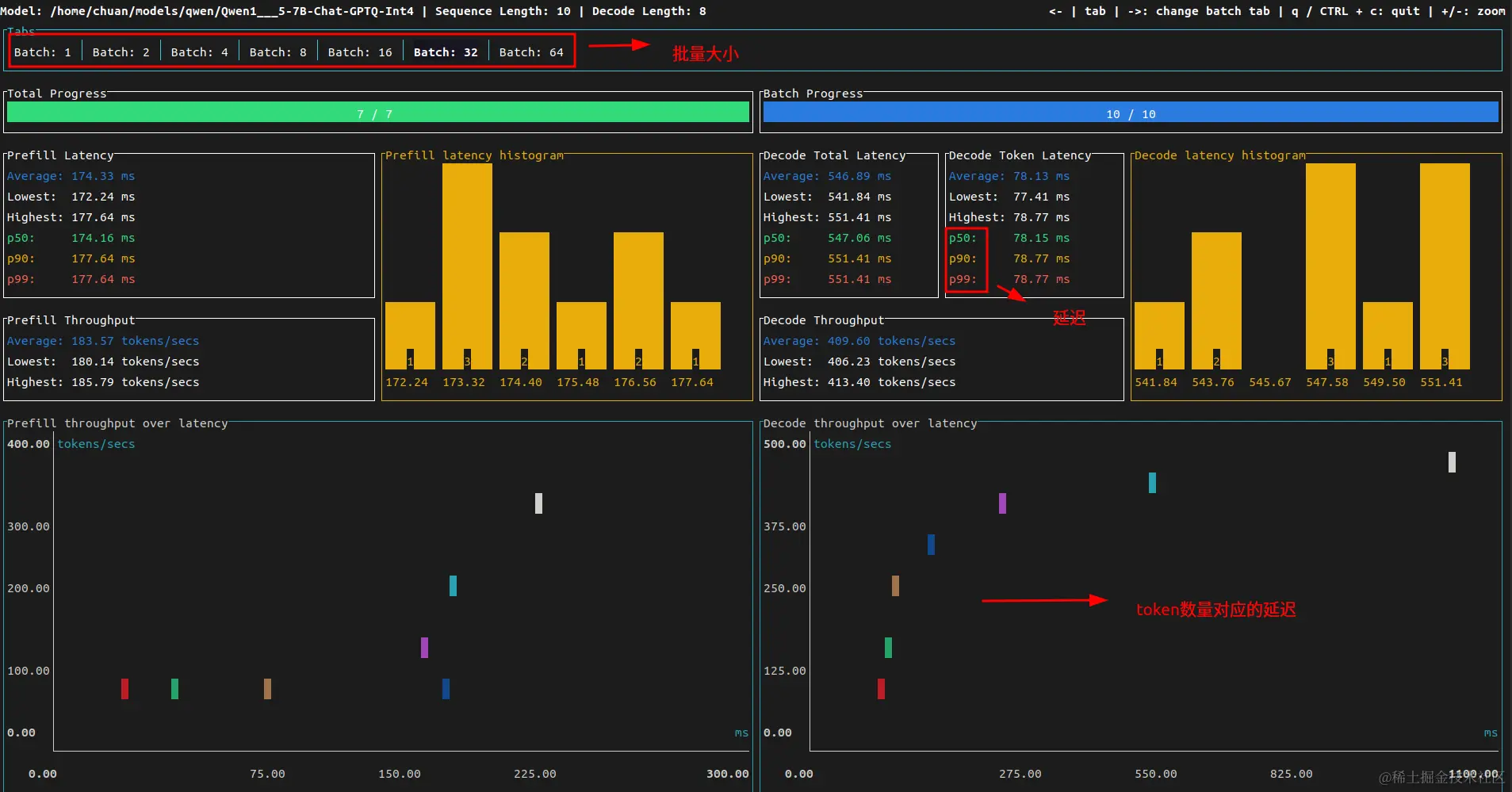
Task: Click the Sequence Length: 10 header text
Action: pos(503,11)
